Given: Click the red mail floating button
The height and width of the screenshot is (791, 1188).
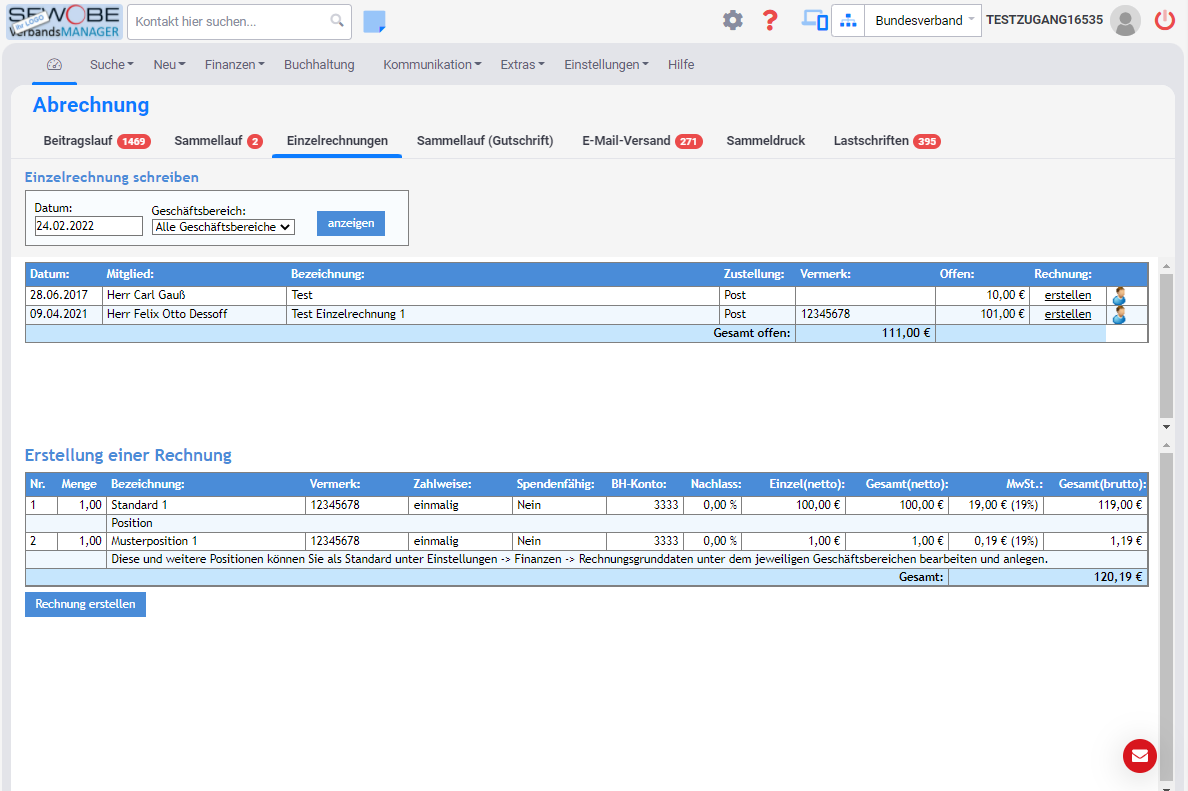Looking at the screenshot, I should pos(1139,756).
